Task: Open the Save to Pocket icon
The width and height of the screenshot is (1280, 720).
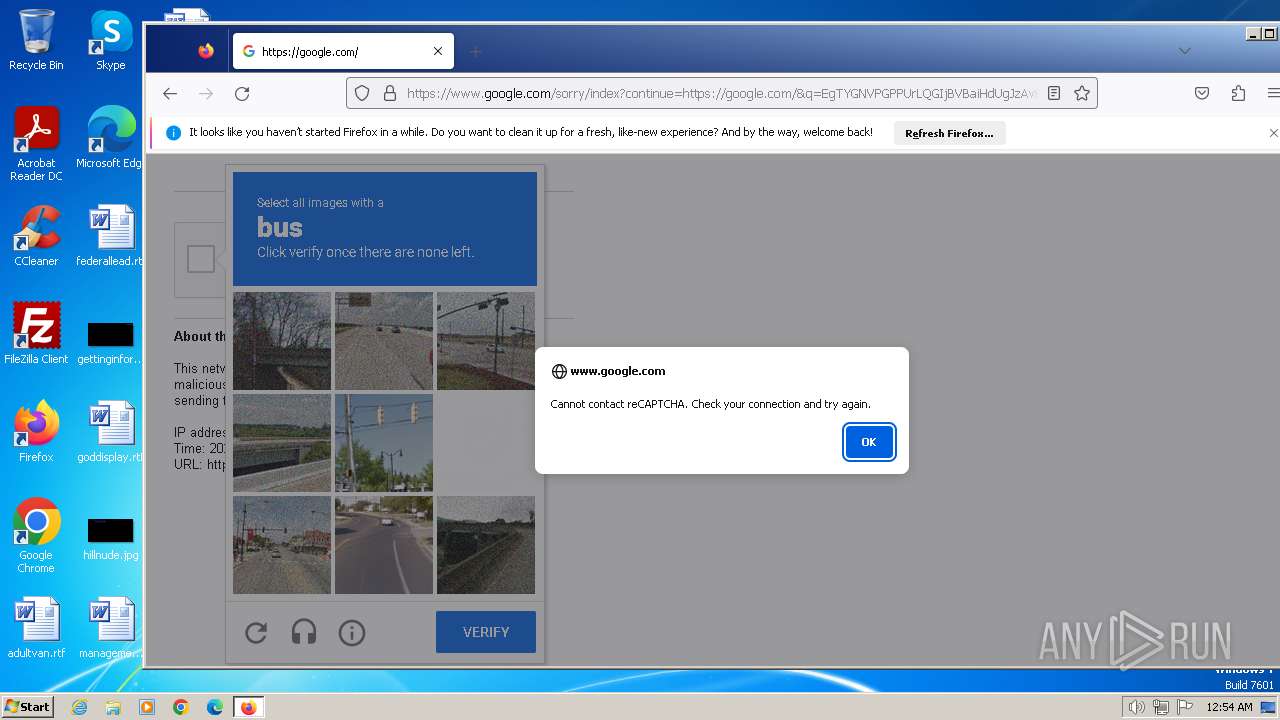Action: tap(1202, 93)
